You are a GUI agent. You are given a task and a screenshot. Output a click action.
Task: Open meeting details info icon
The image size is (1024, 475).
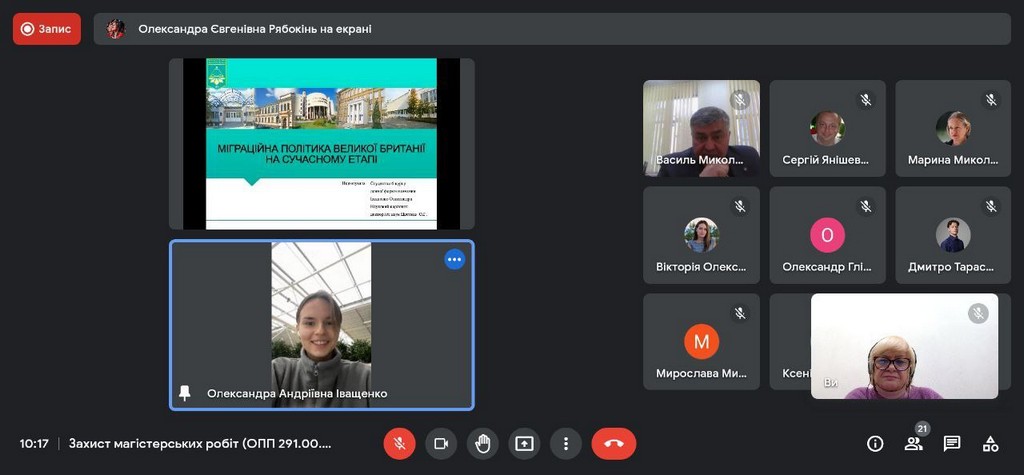[875, 443]
